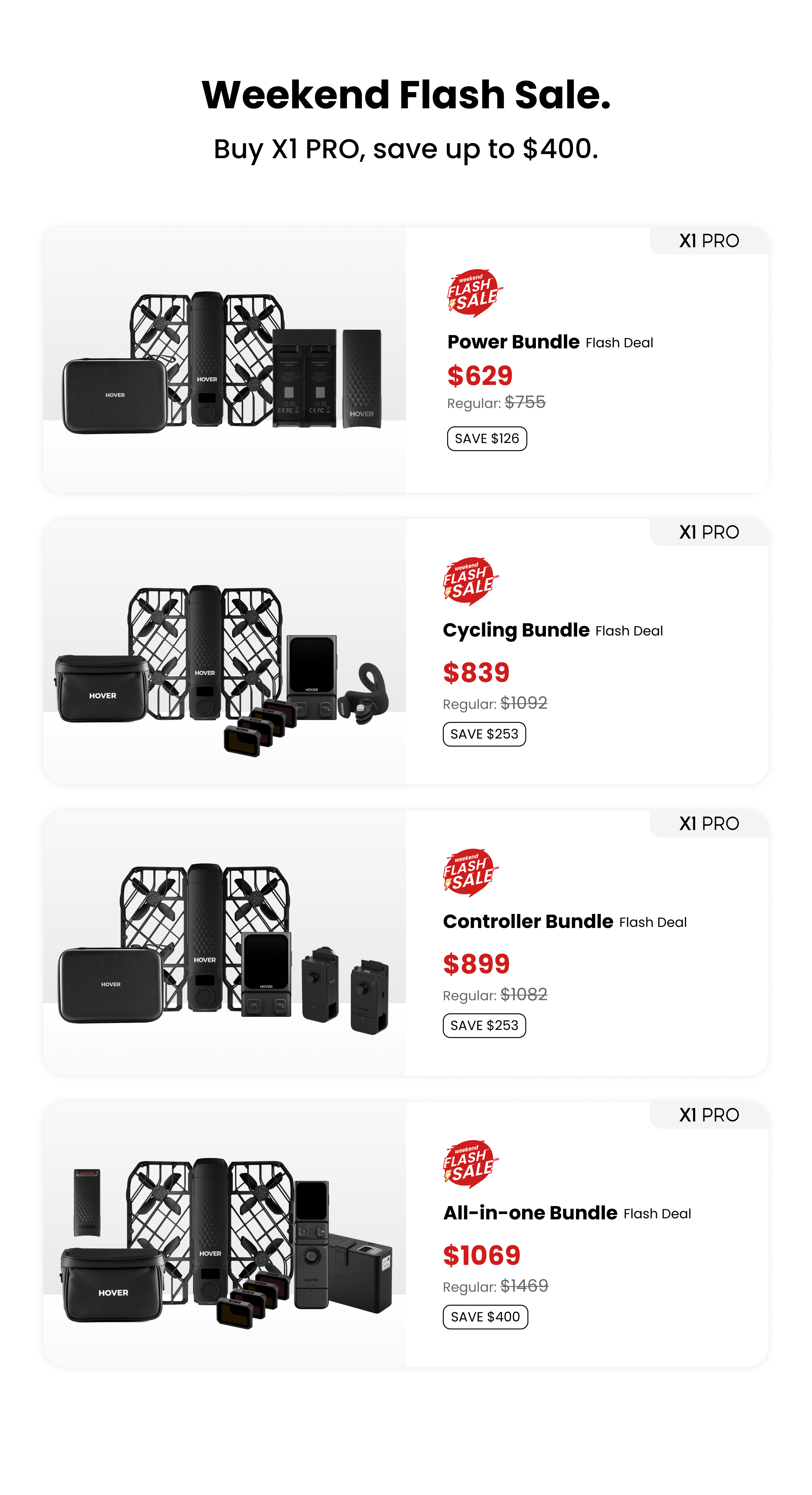The height and width of the screenshot is (1495, 812).
Task: Click the Controller Bundle flash sale badge
Action: 471,873
